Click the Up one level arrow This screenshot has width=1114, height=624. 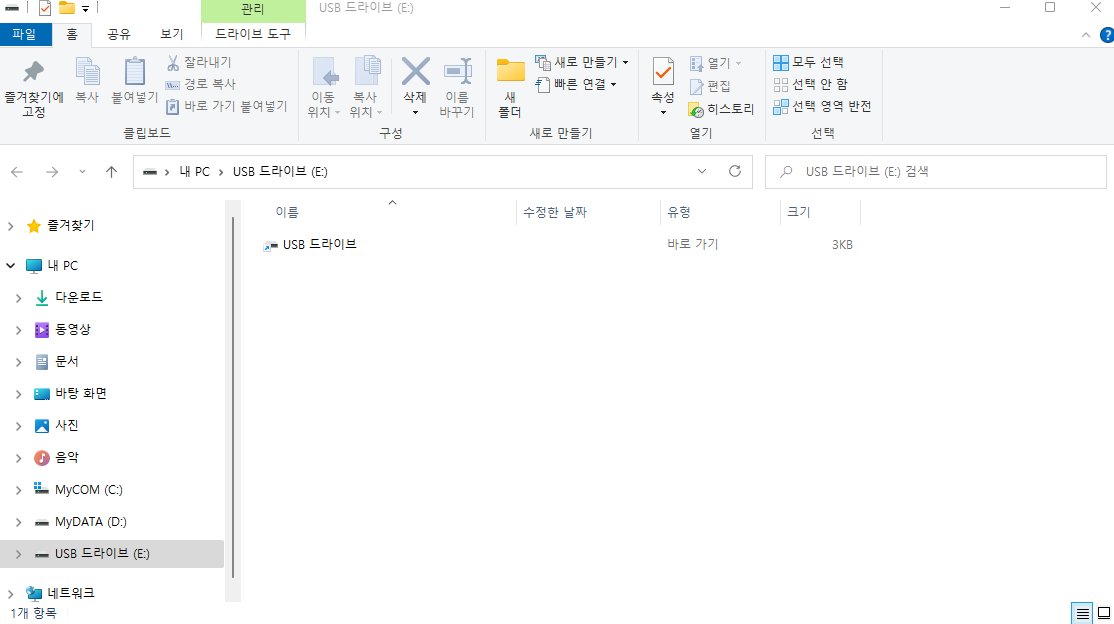click(x=112, y=172)
